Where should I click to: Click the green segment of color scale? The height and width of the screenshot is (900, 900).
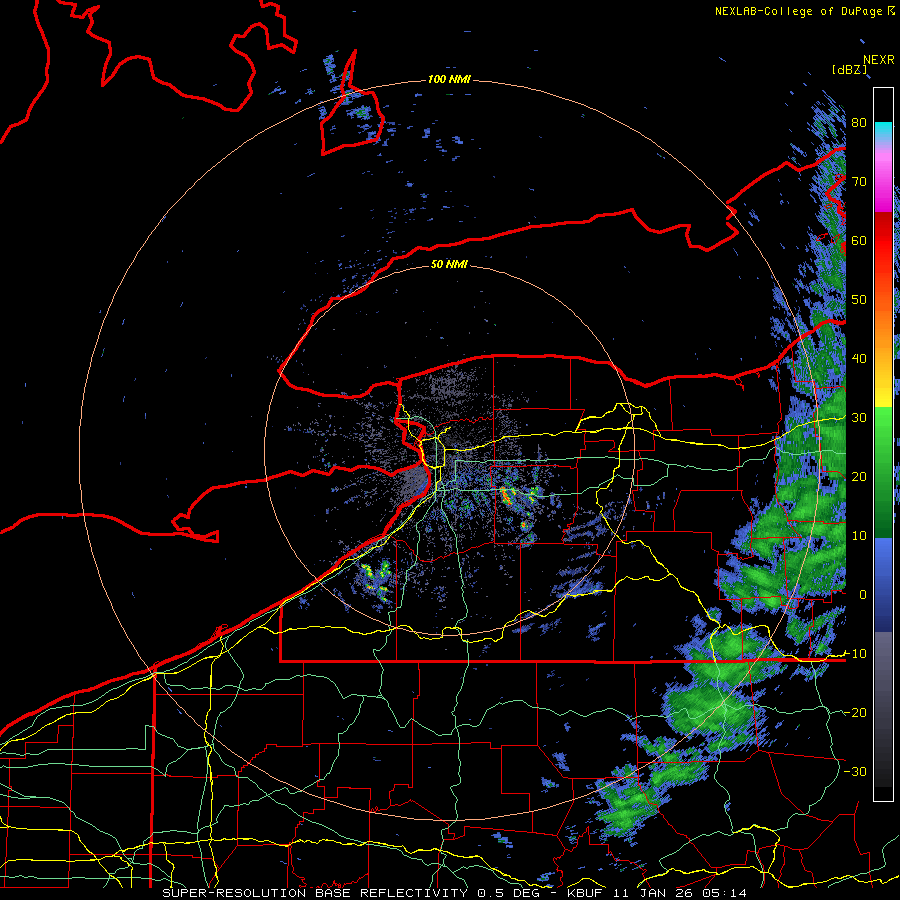pyautogui.click(x=883, y=473)
